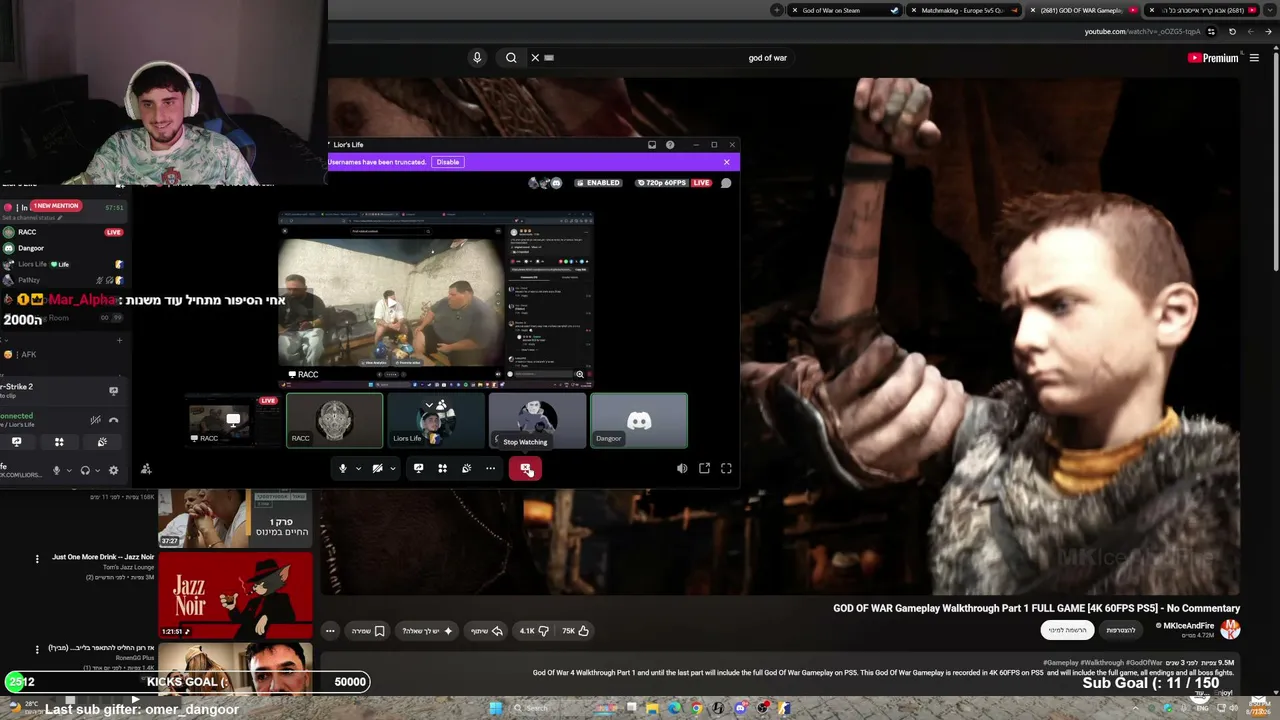Mute microphone in Discord call controls
Screen dimensions: 1280x720
click(343, 468)
